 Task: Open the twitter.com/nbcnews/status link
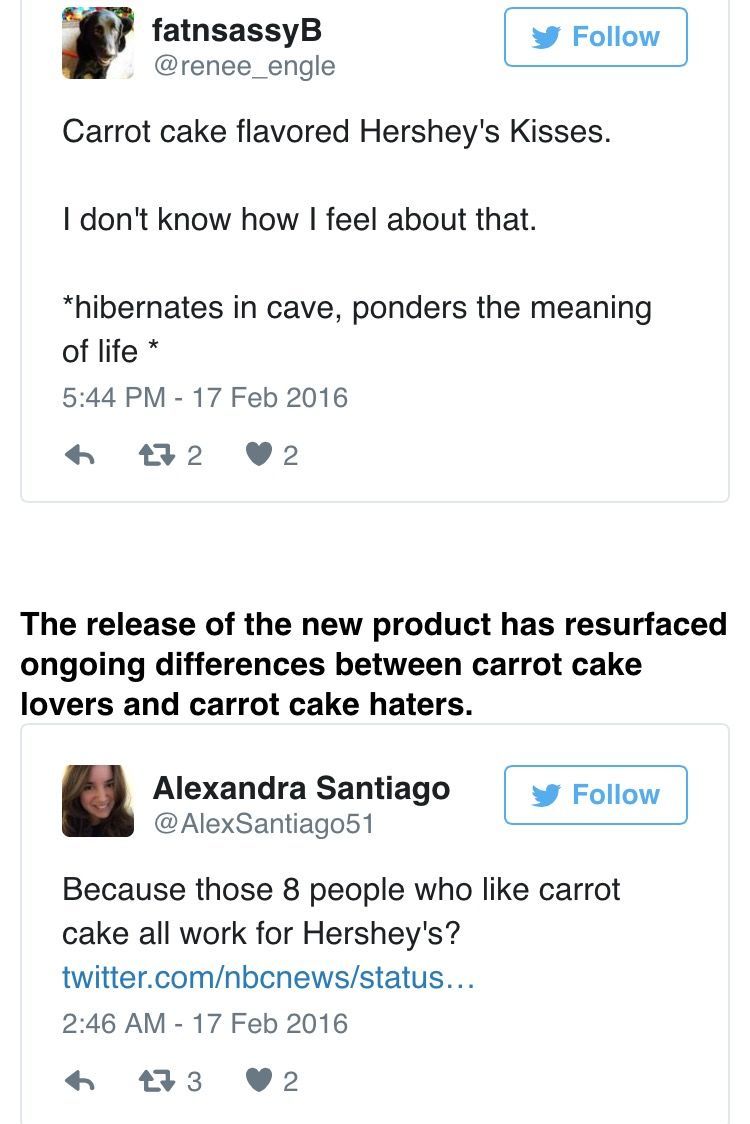[x=267, y=977]
